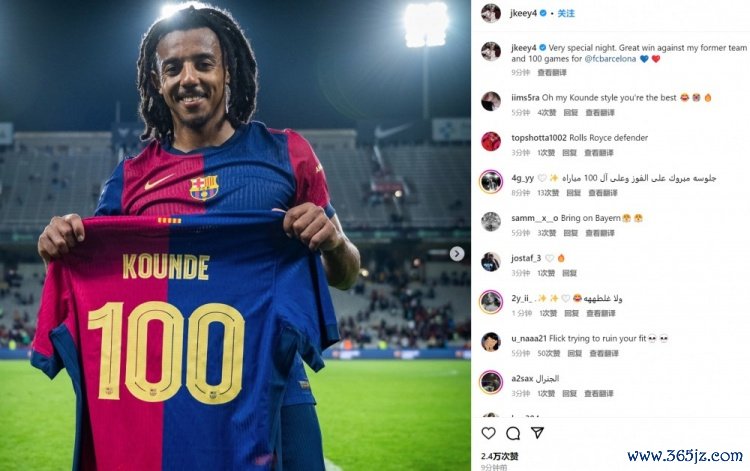Reply to the samm__x__o Bayern comment
This screenshot has height=471, width=750.
[x=571, y=233]
